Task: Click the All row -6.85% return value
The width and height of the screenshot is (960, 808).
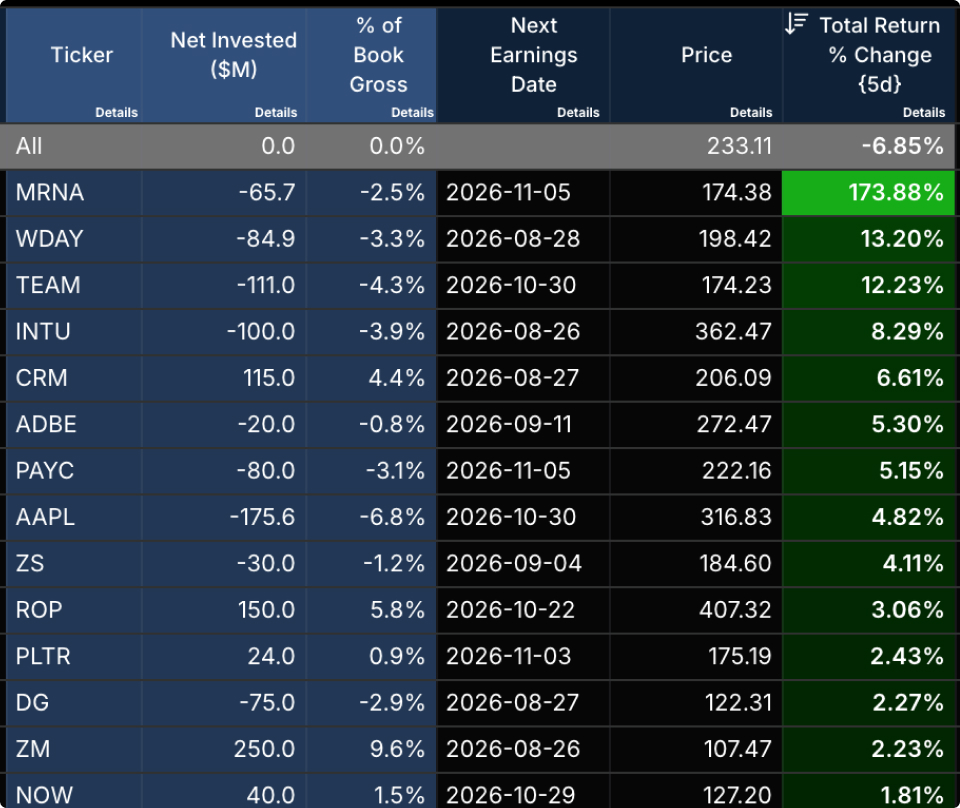Action: (902, 146)
